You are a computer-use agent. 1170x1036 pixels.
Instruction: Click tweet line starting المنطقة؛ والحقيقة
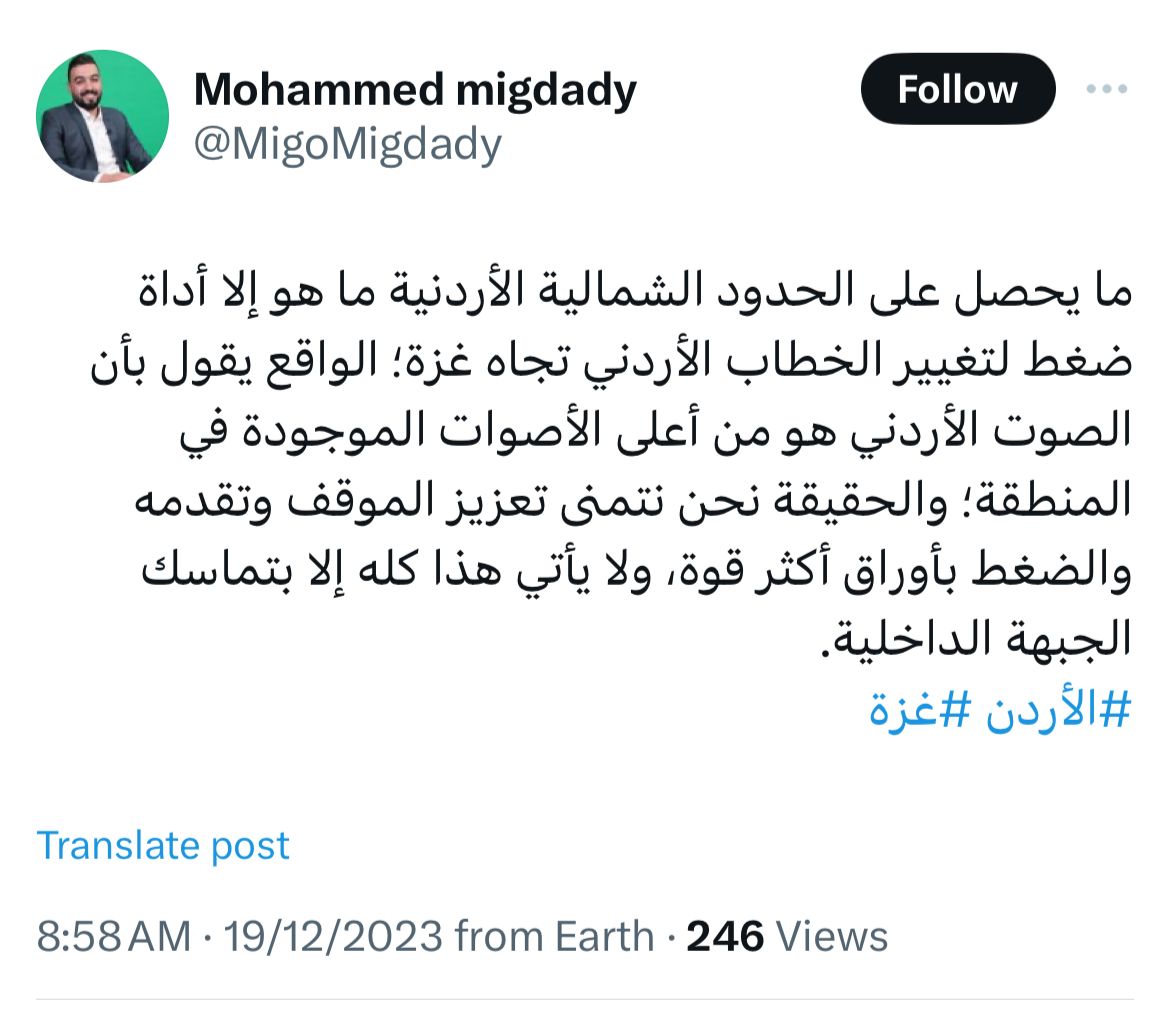pos(634,500)
